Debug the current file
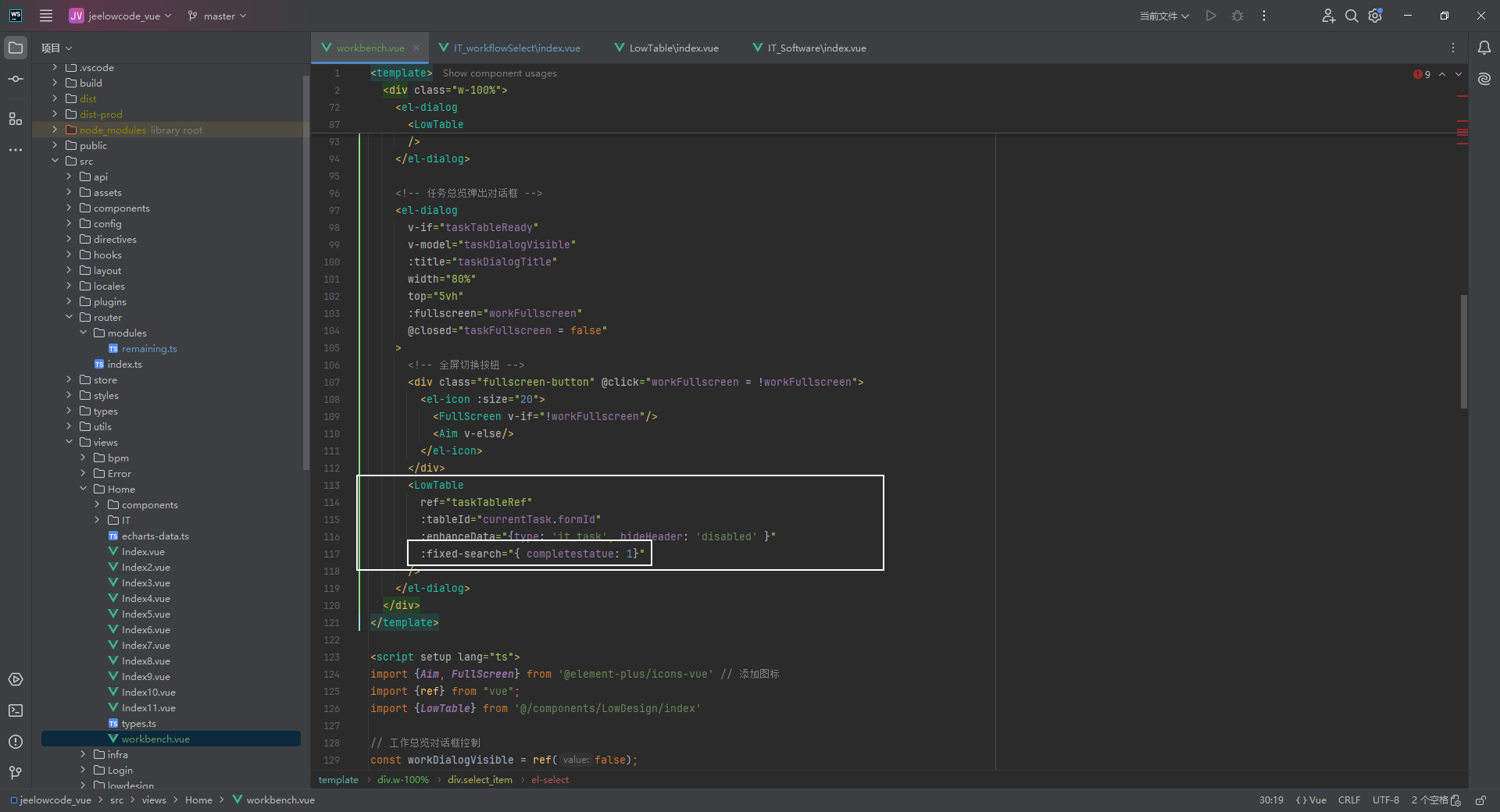 (x=1237, y=16)
